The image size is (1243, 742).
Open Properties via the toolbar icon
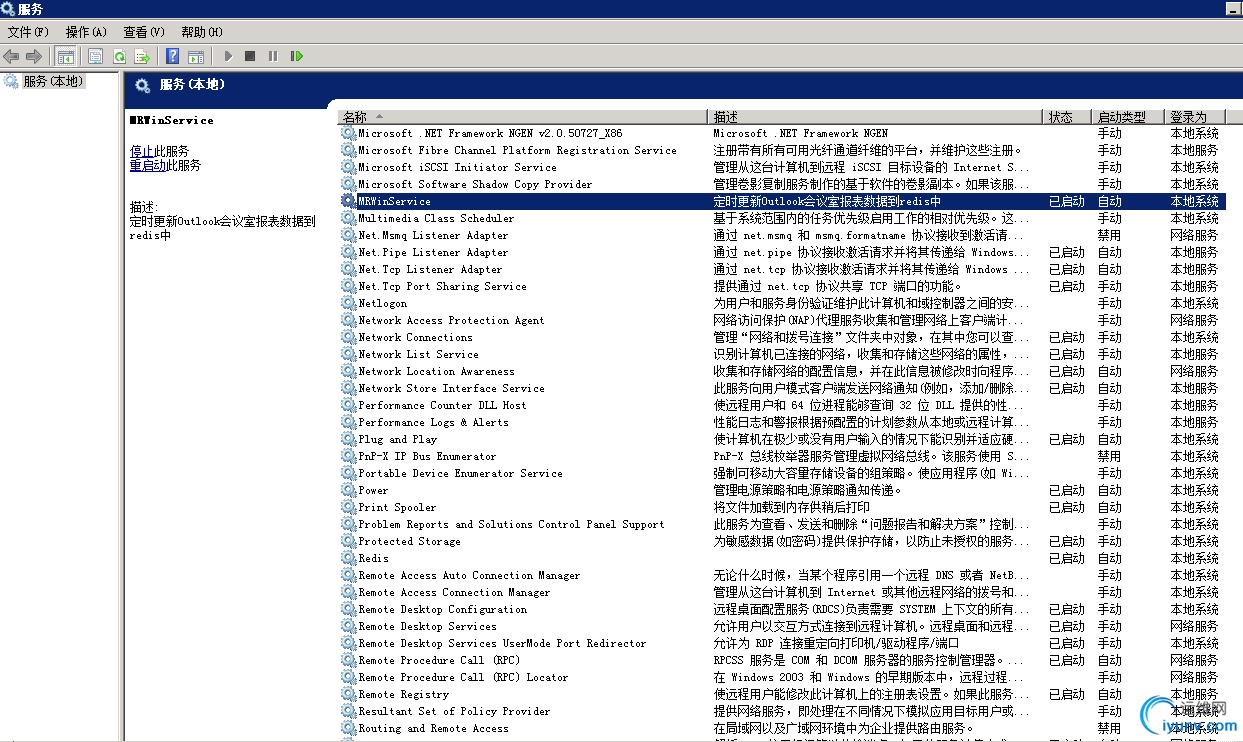(x=96, y=57)
